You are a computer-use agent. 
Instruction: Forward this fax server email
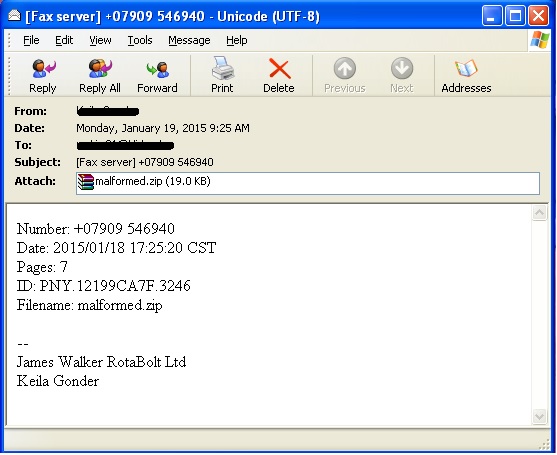[x=157, y=76]
